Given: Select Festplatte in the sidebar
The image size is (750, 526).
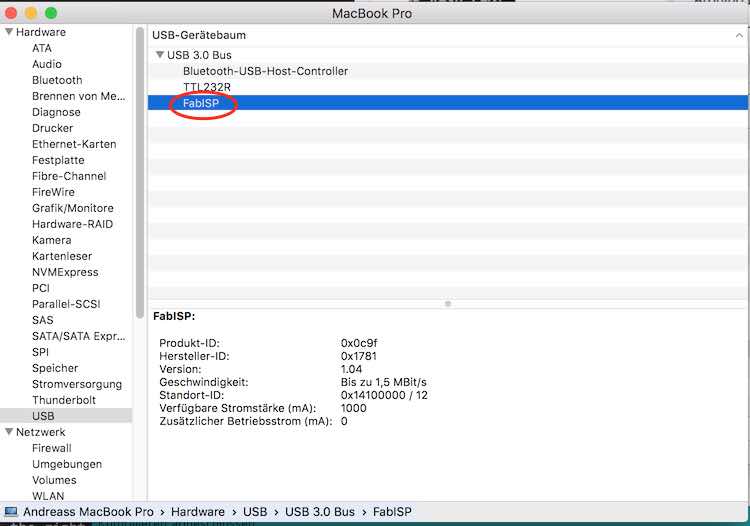Looking at the screenshot, I should 58,160.
